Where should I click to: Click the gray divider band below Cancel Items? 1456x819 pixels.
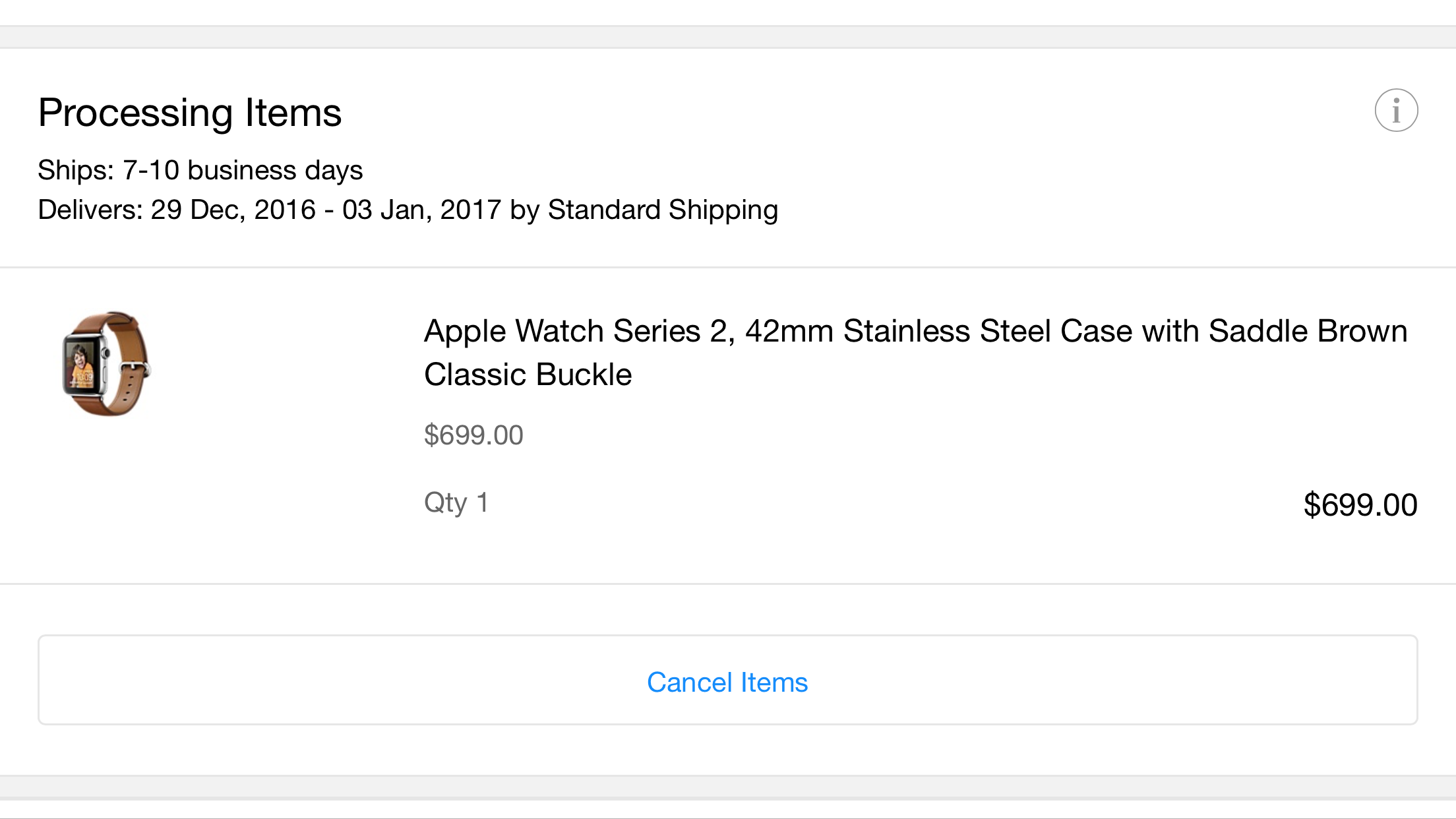pyautogui.click(x=728, y=787)
